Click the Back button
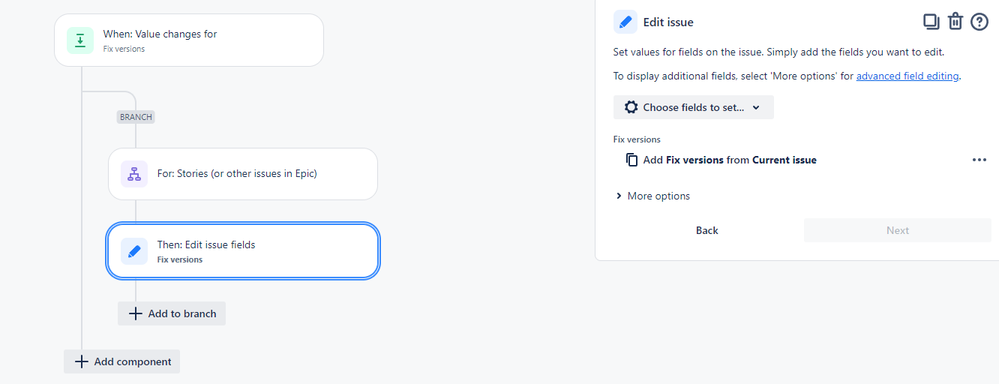Viewport: 999px width, 384px height. tap(707, 231)
